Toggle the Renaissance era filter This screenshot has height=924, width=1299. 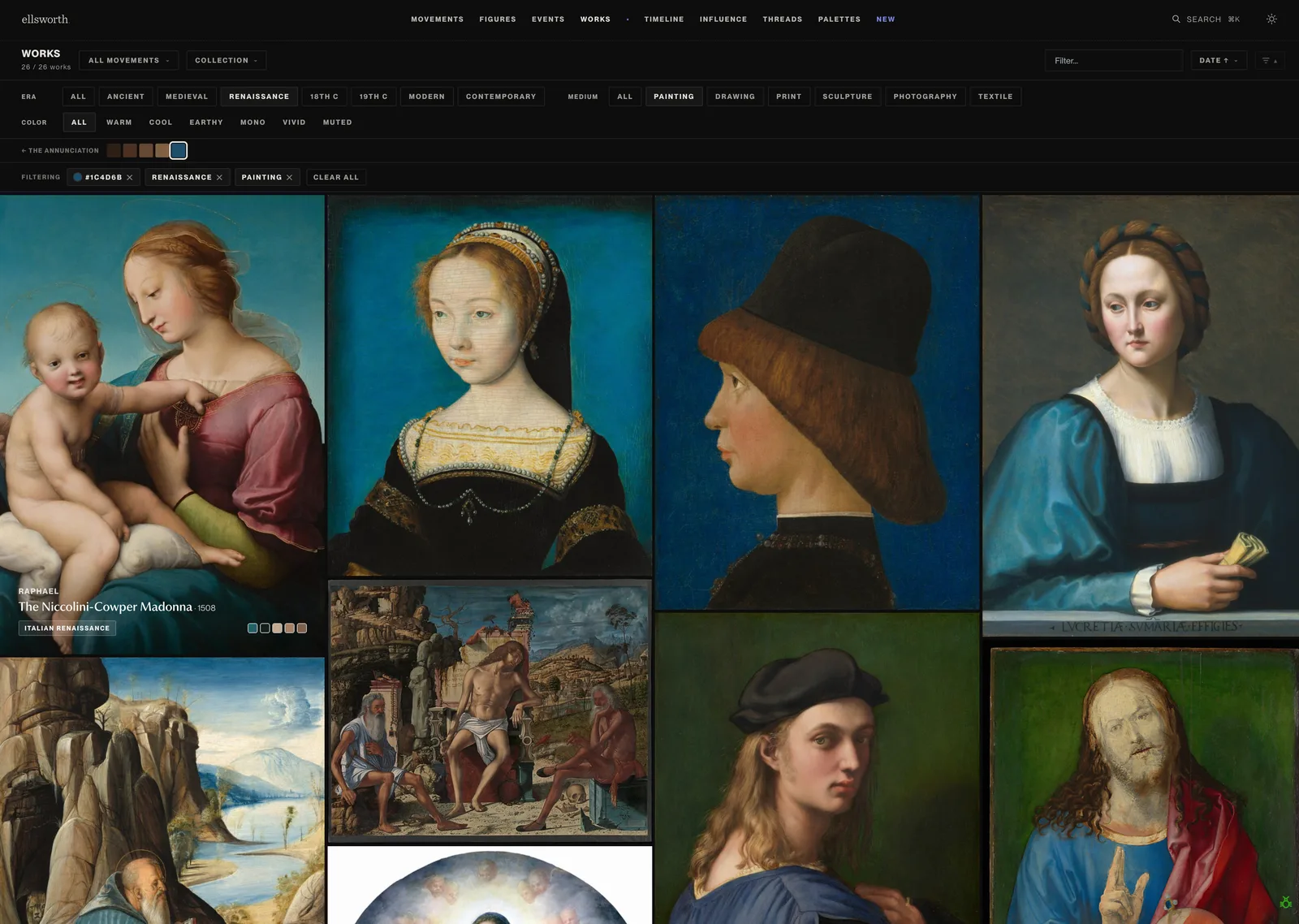259,97
